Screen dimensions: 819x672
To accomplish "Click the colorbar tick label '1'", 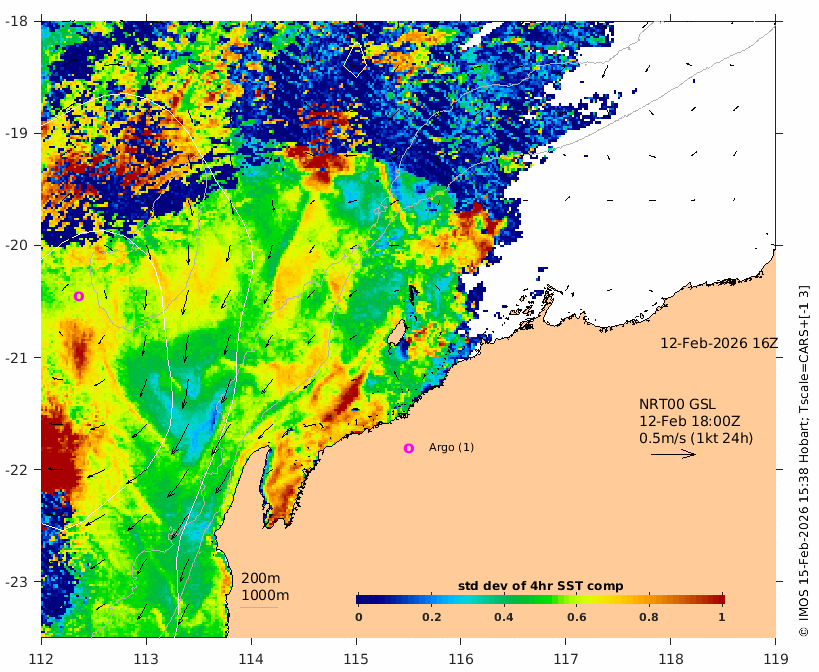I will [x=722, y=617].
